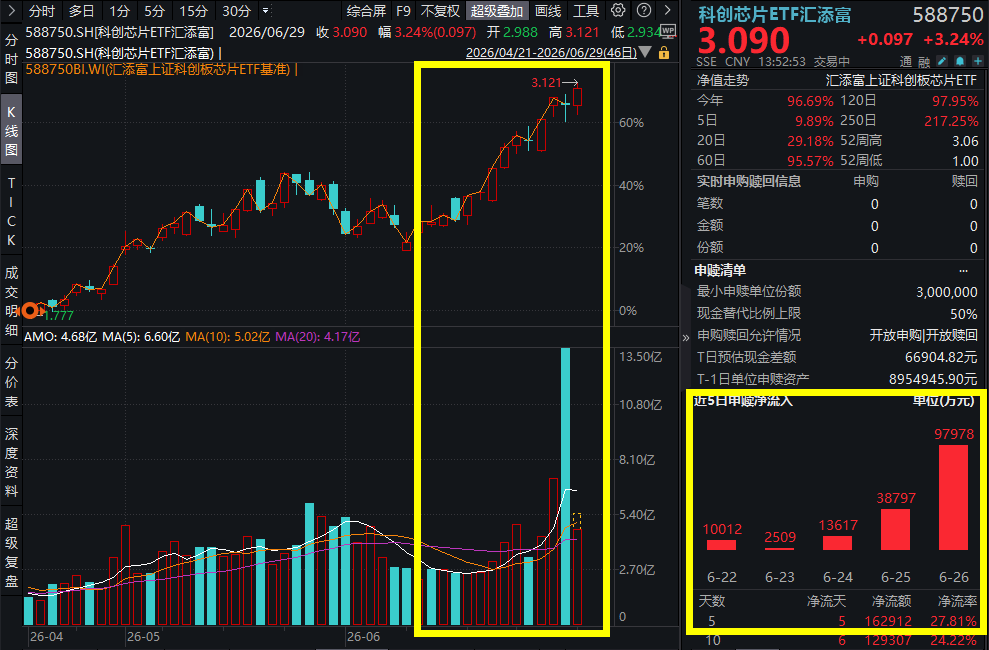
Task: Click the AMO: 4.68亿 indicator label
Action: click(x=61, y=337)
